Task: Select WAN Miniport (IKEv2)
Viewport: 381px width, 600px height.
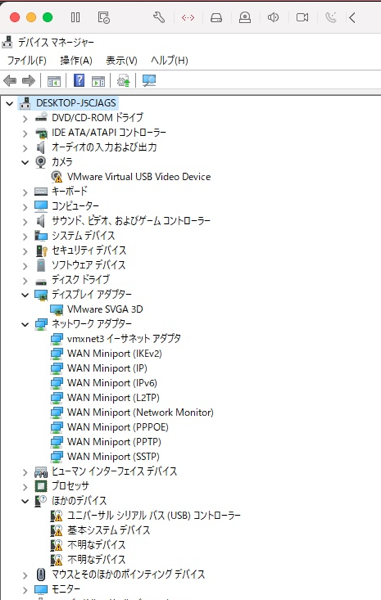Action: 114,353
